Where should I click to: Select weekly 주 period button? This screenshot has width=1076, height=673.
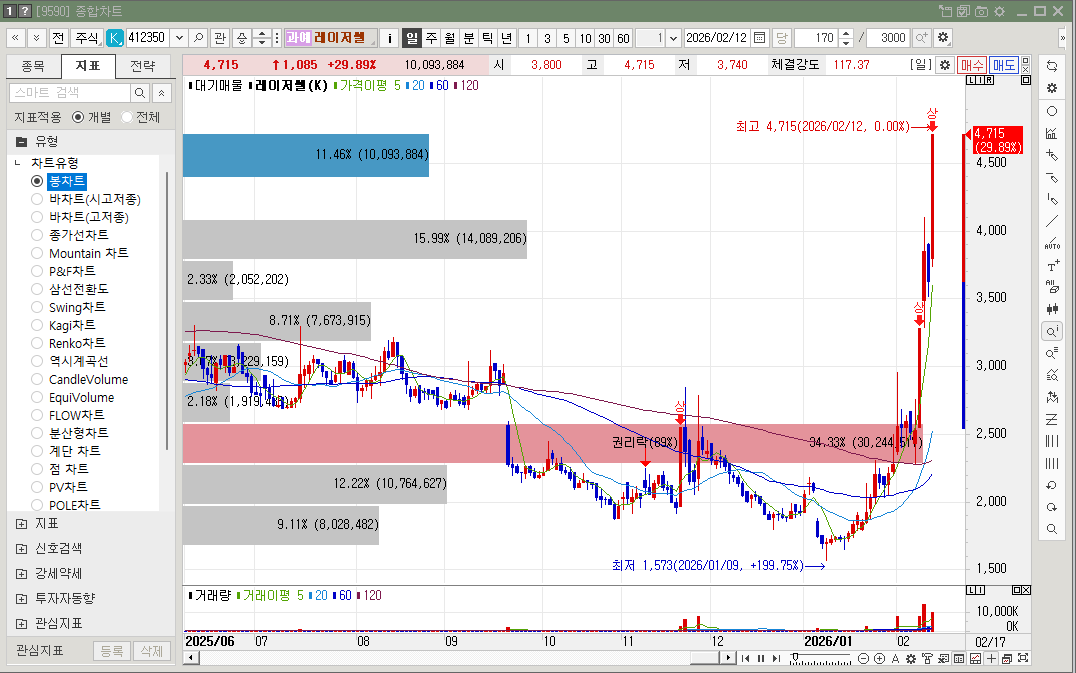431,38
